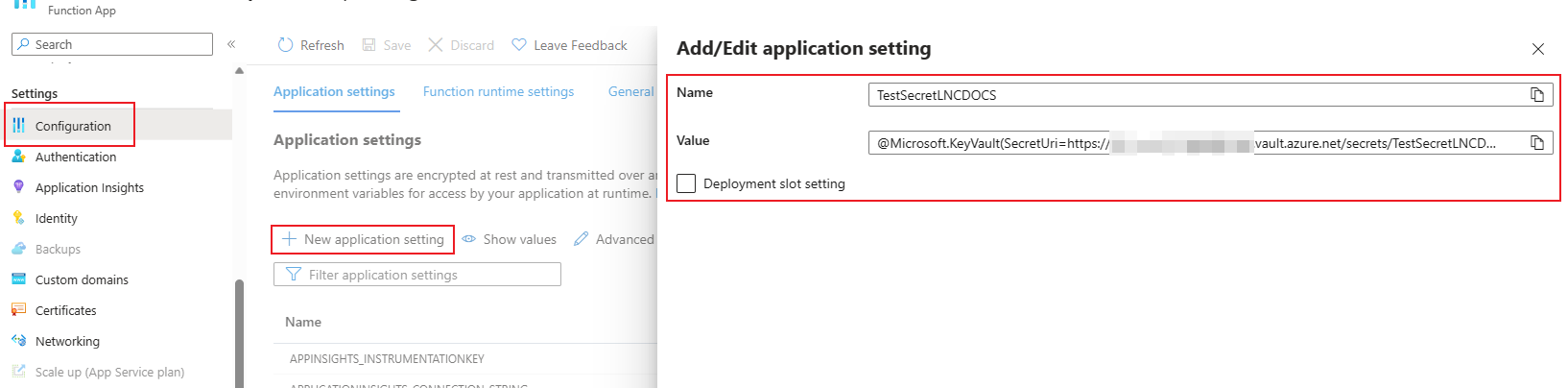Switch to the General settings tab

point(631,91)
